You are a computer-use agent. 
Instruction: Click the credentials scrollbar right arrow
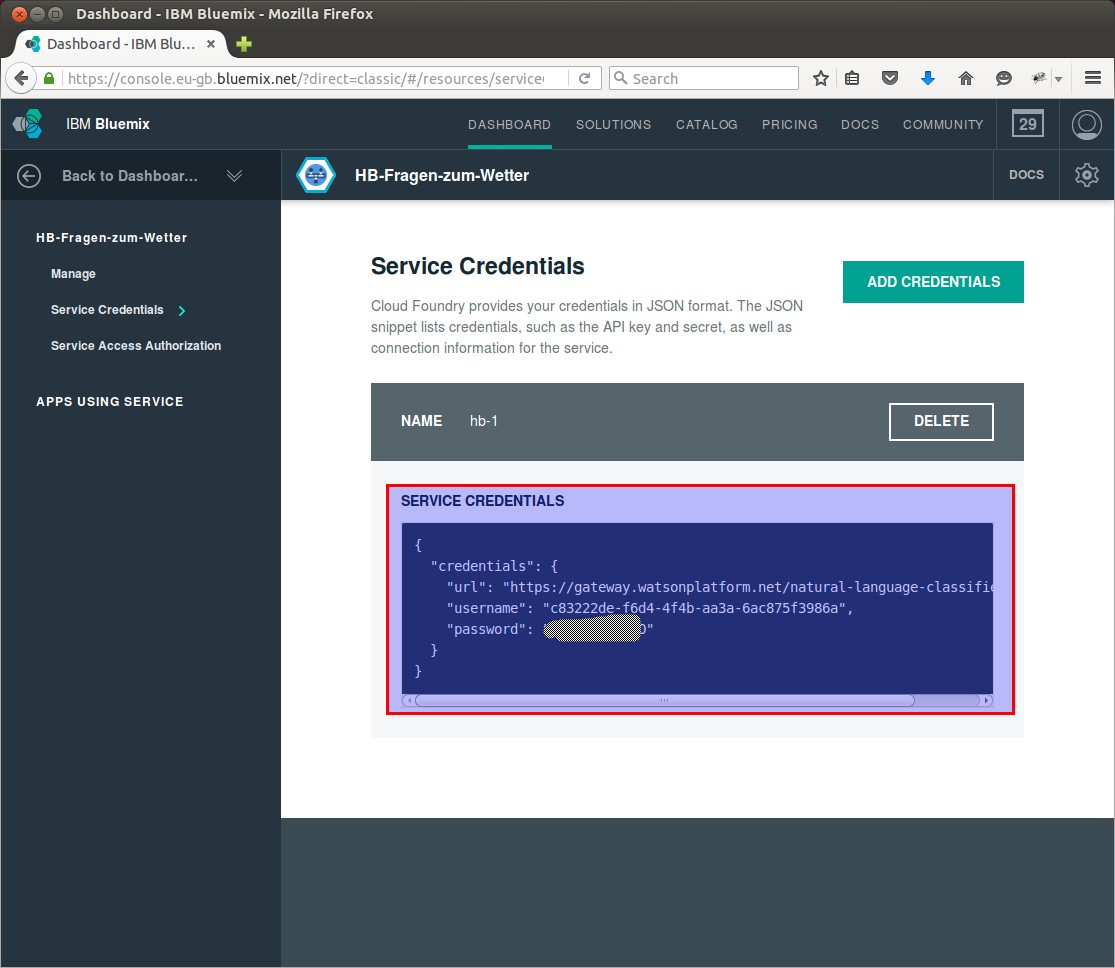point(986,701)
